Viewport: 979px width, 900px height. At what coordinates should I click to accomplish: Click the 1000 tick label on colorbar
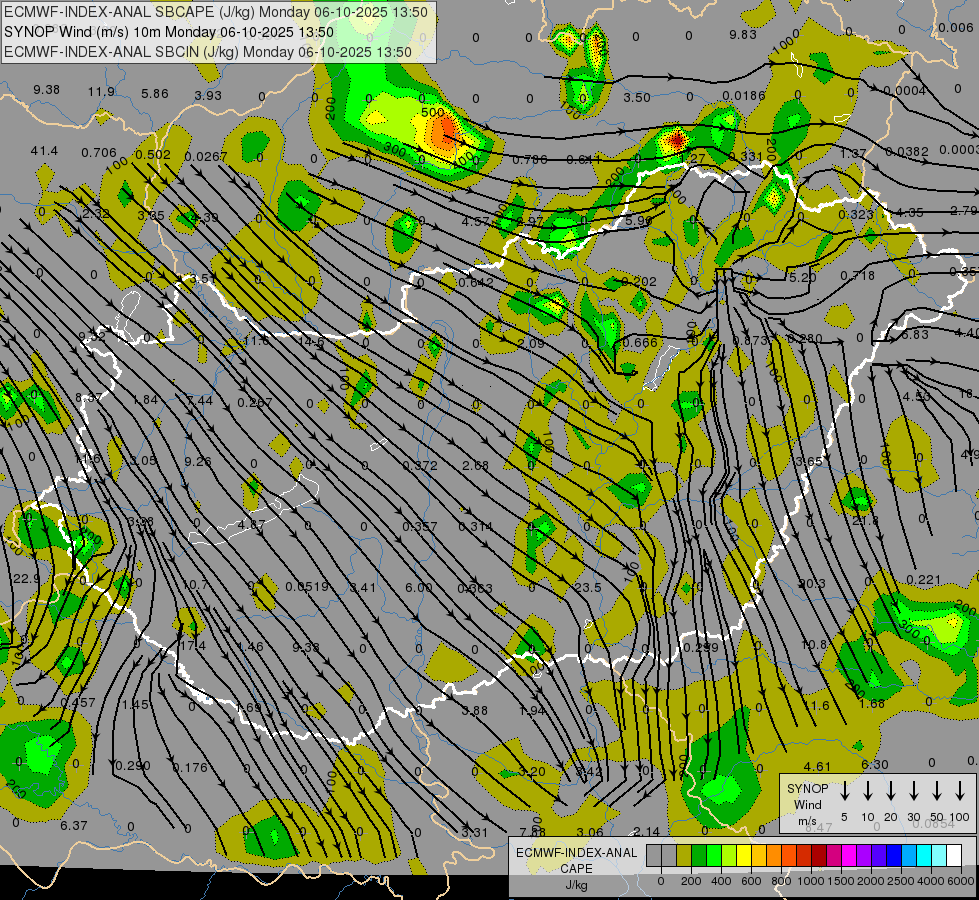coord(810,881)
